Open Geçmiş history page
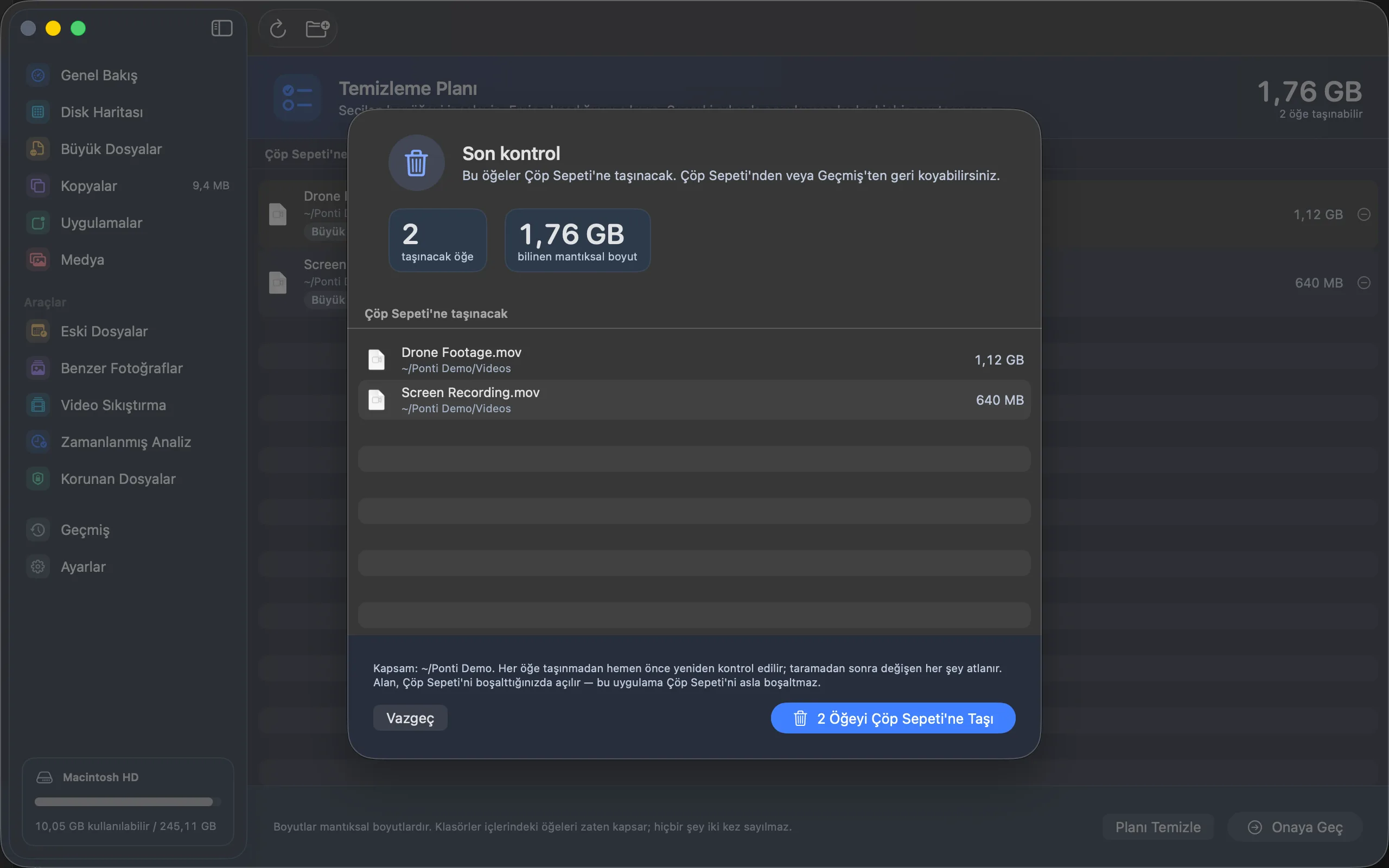1389x868 pixels. (x=128, y=530)
